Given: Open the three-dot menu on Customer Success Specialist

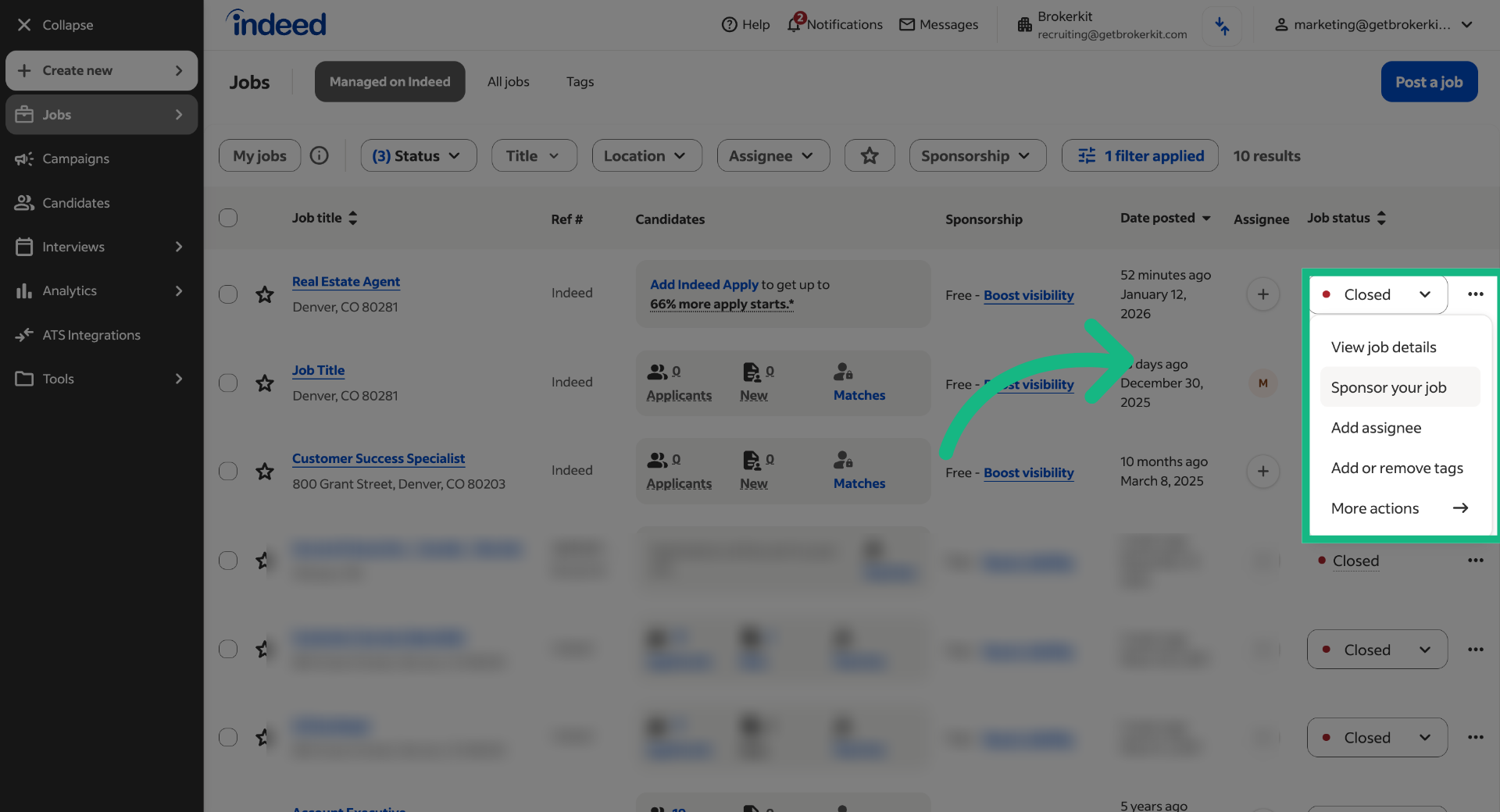Looking at the screenshot, I should pyautogui.click(x=1476, y=472).
